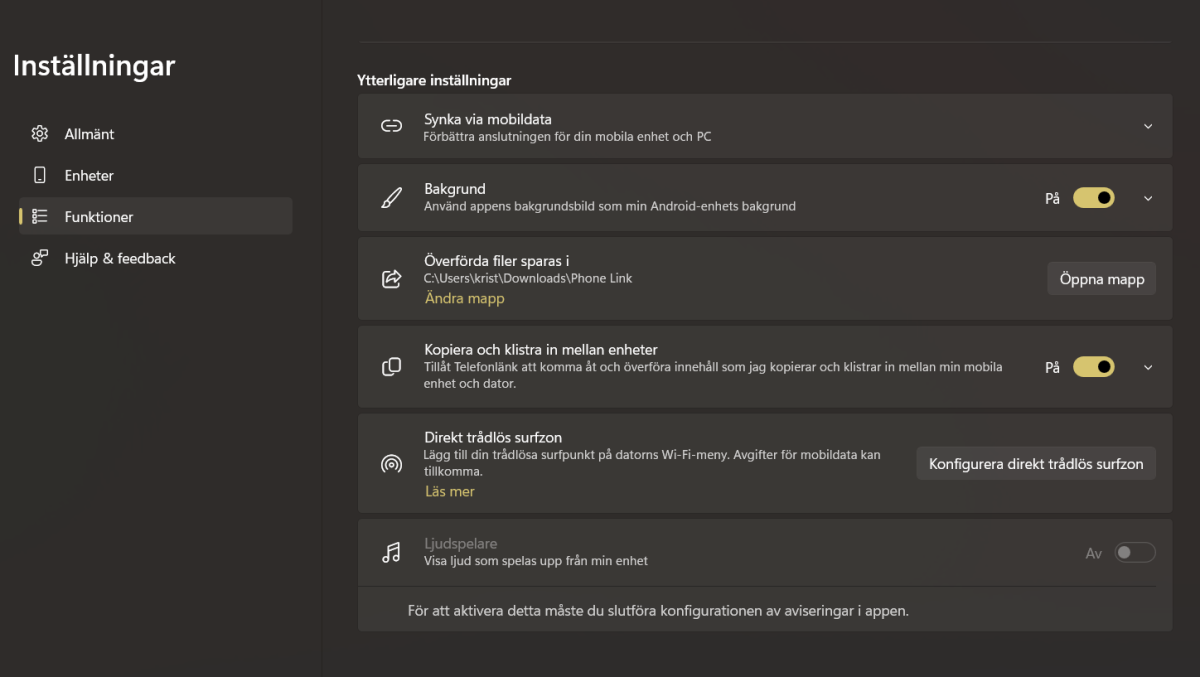Click the Överförda filer share icon

point(391,278)
